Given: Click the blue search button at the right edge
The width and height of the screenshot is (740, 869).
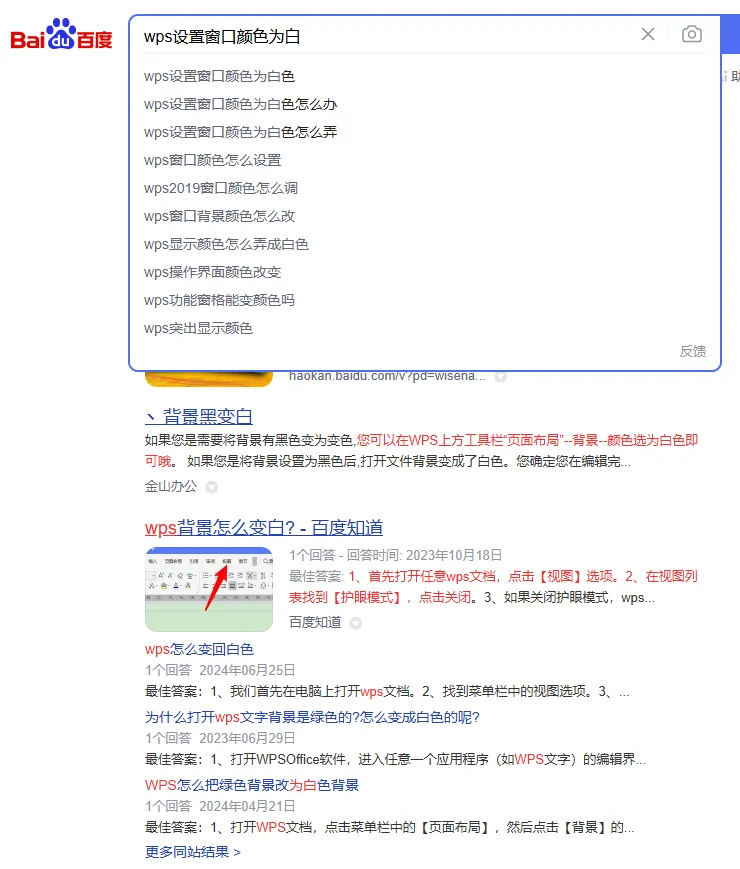Looking at the screenshot, I should pyautogui.click(x=730, y=34).
